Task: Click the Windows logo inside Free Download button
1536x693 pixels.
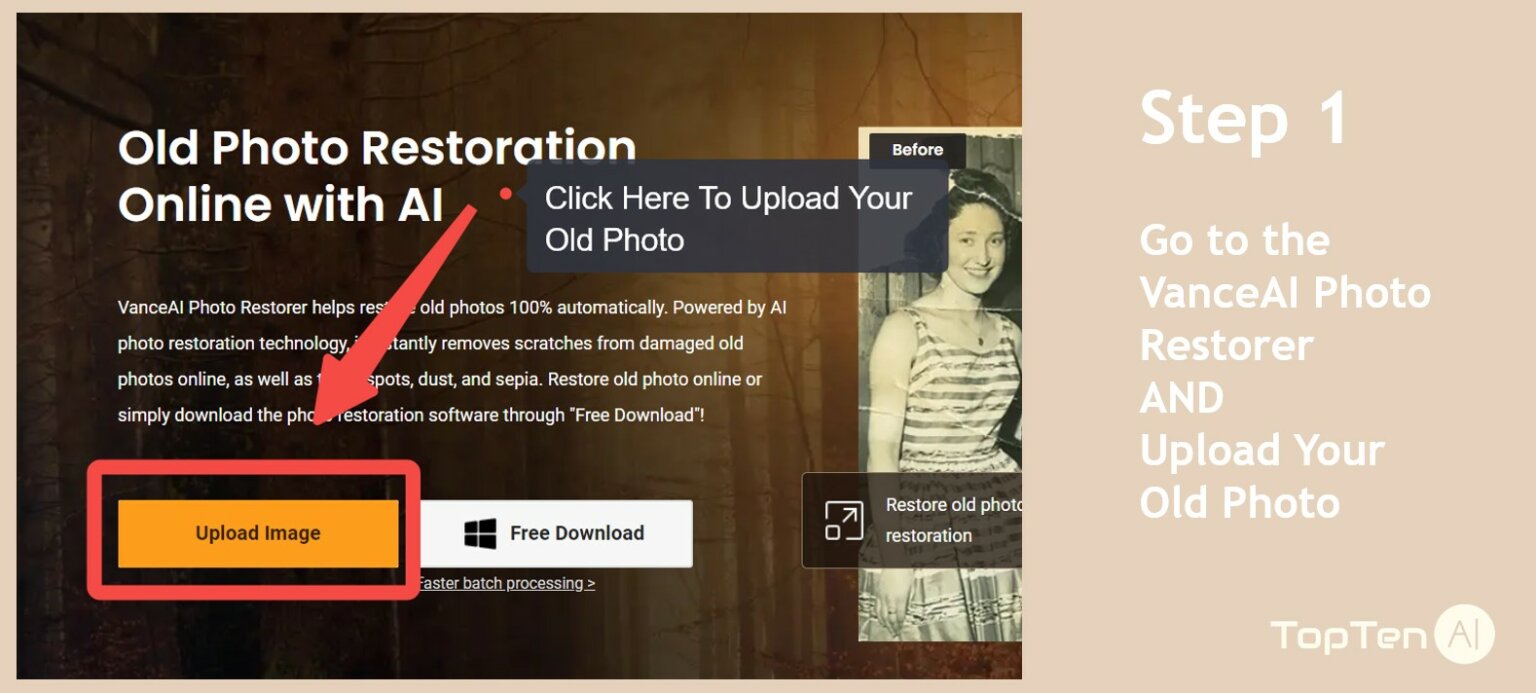Action: [479, 533]
